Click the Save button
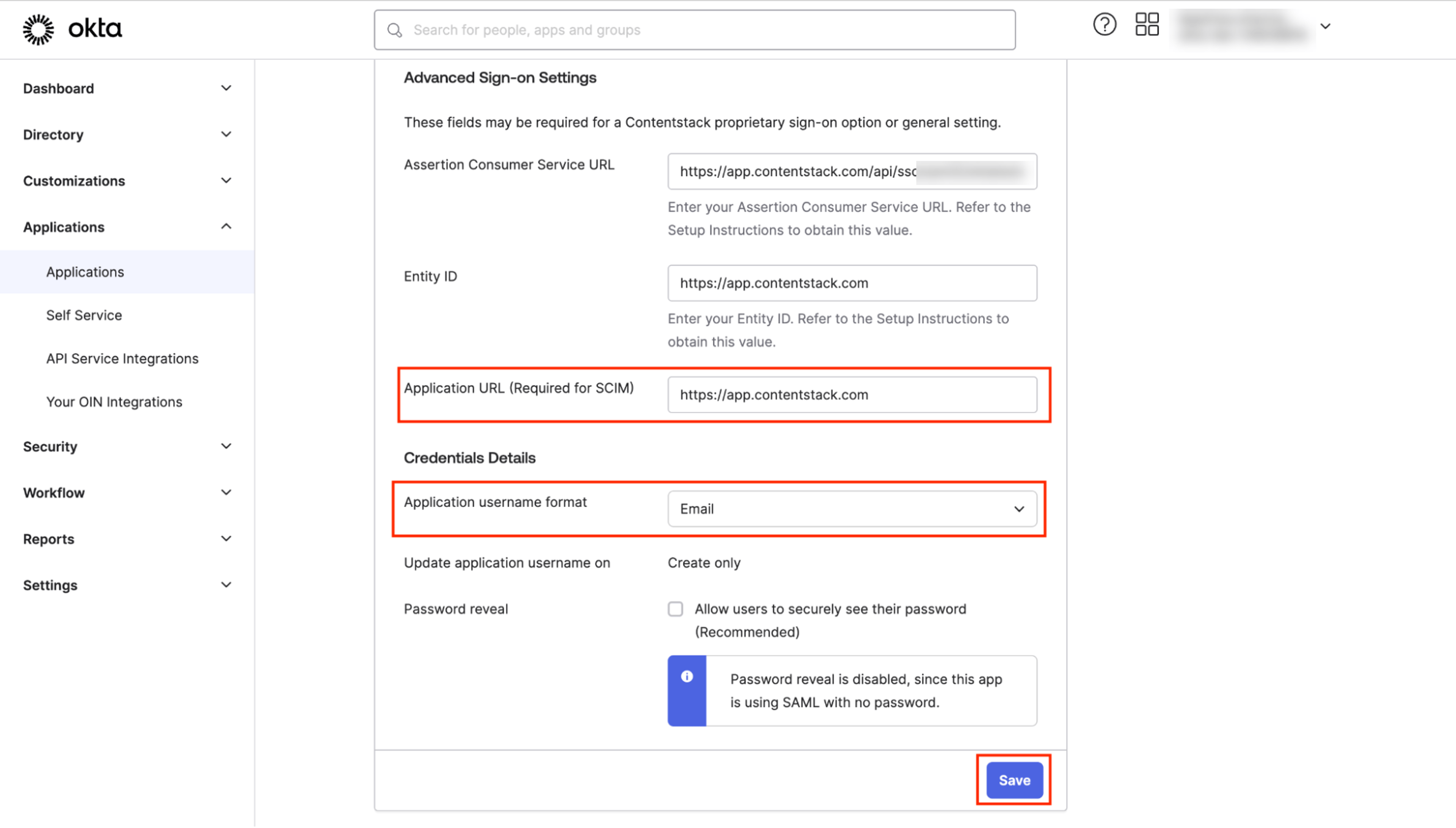The height and width of the screenshot is (828, 1456). coord(1014,780)
